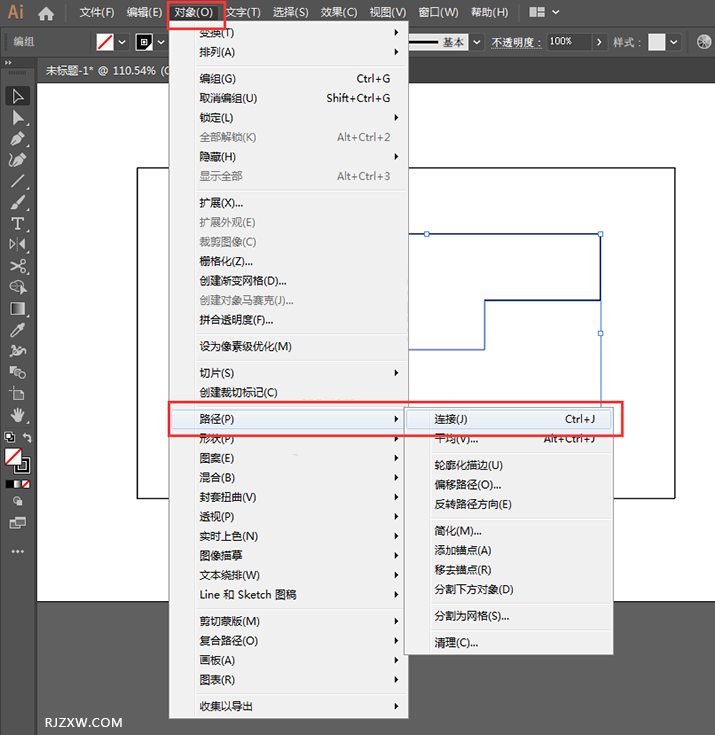The image size is (715, 735).
Task: Choose 轮廓化描边(U) menu item
Action: (x=509, y=465)
